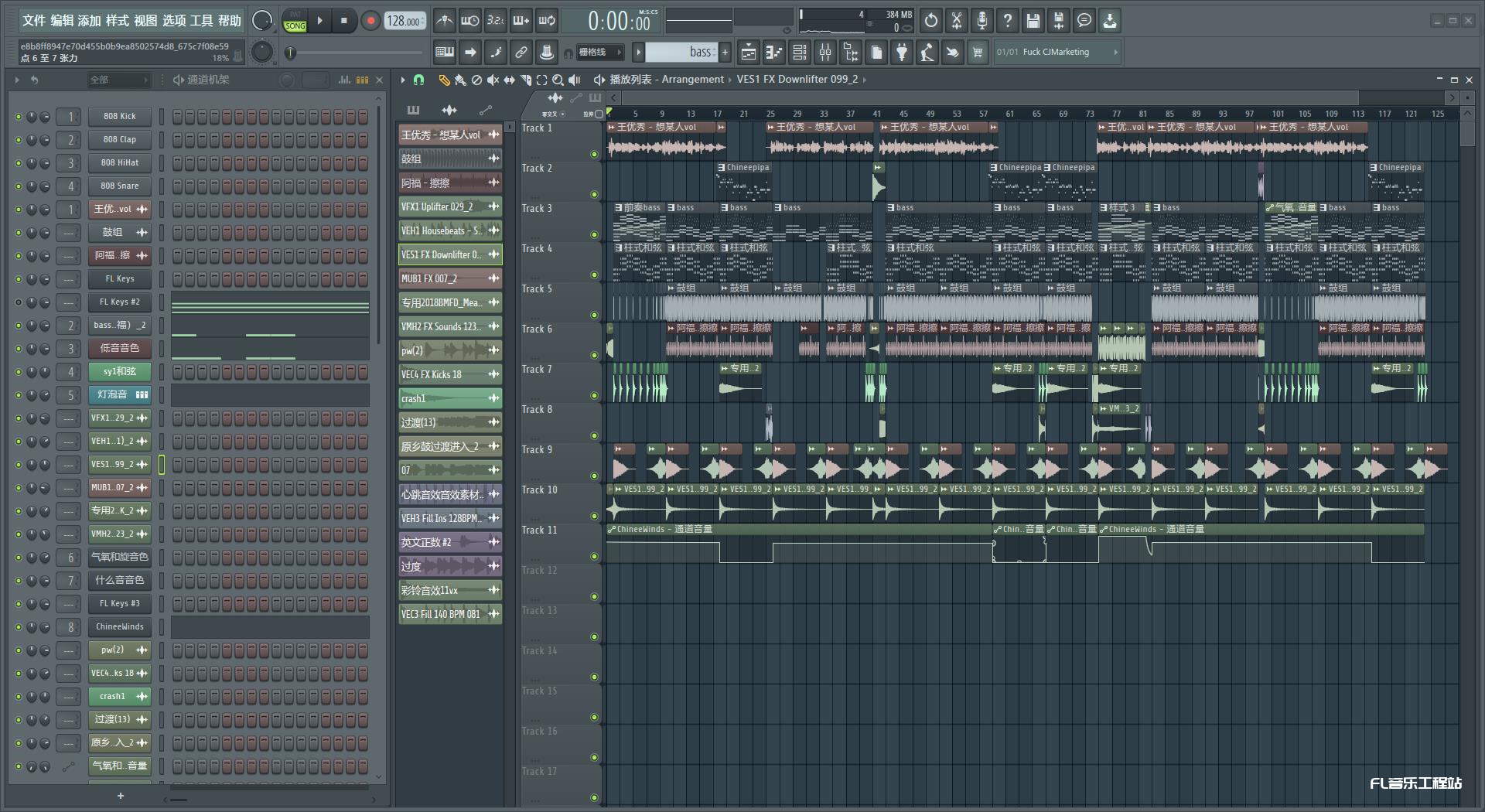This screenshot has width=1485, height=812.
Task: Close the channel rack panel
Action: (379, 80)
